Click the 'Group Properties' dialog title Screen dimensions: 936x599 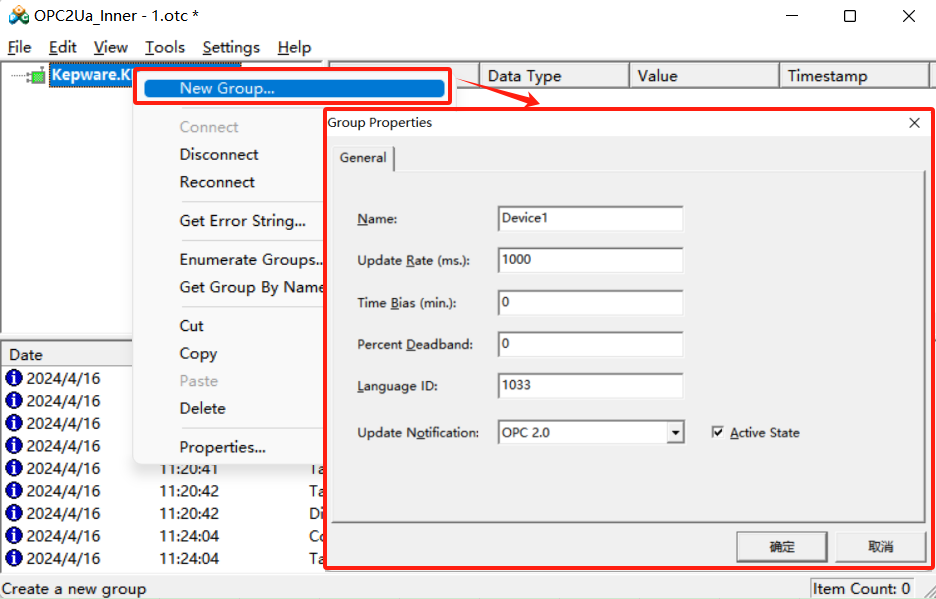pos(380,123)
